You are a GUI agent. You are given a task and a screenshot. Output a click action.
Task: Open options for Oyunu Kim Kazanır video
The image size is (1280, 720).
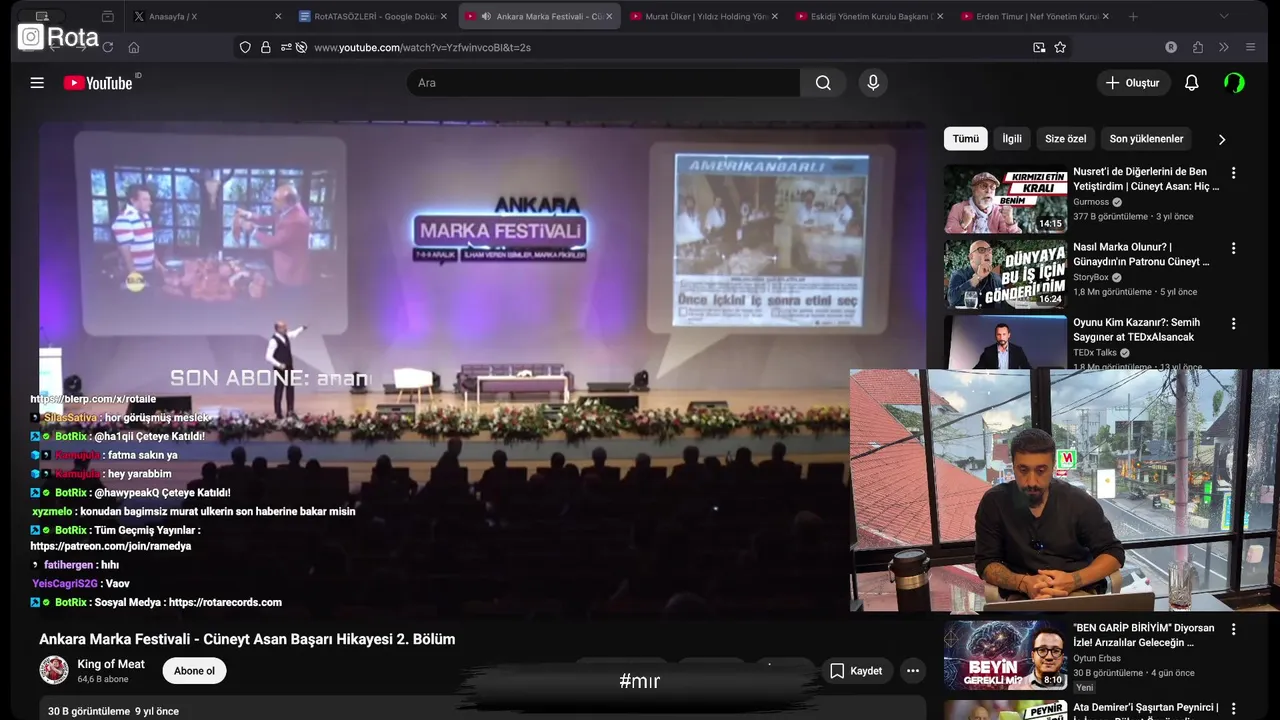click(1233, 324)
